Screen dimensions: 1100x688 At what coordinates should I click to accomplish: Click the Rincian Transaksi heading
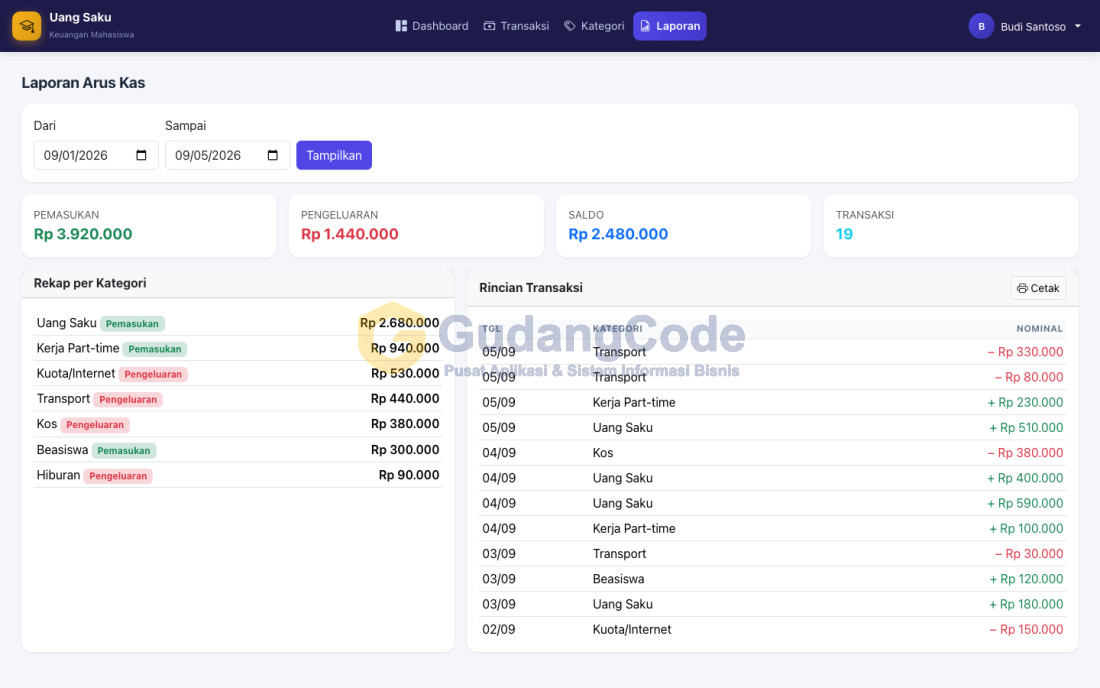(x=531, y=288)
